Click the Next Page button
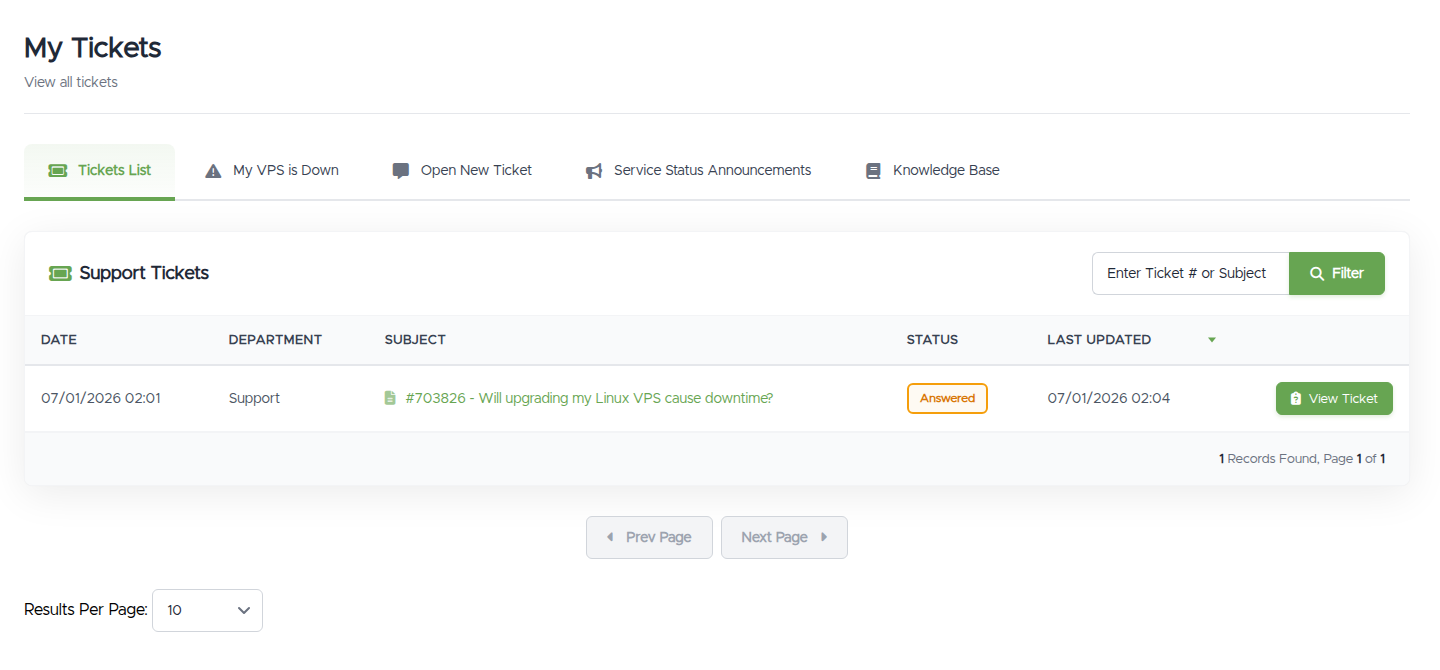Screen dimensions: 1440x670 pos(784,537)
